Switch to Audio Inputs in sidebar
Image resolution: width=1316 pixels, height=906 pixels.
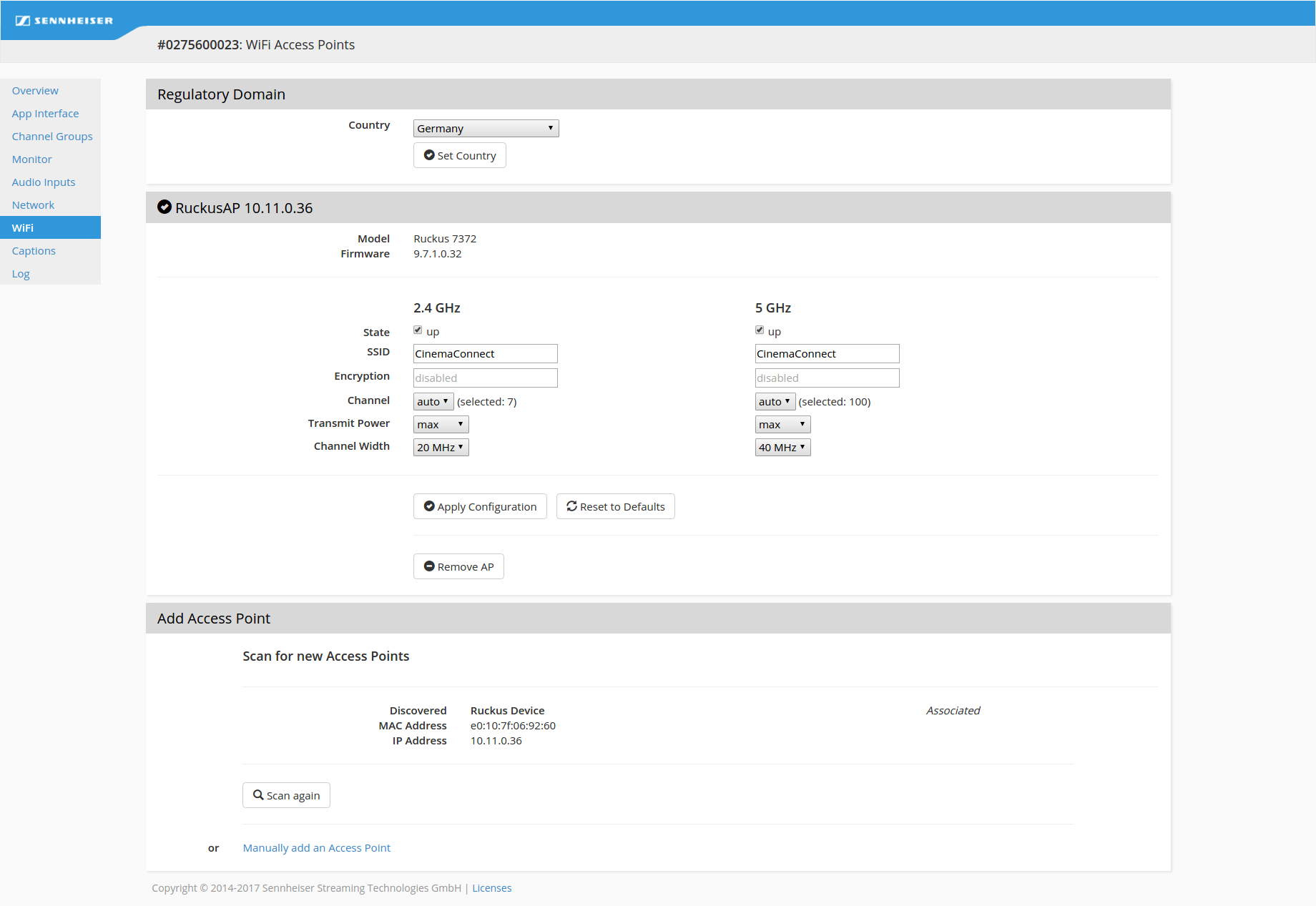(44, 182)
